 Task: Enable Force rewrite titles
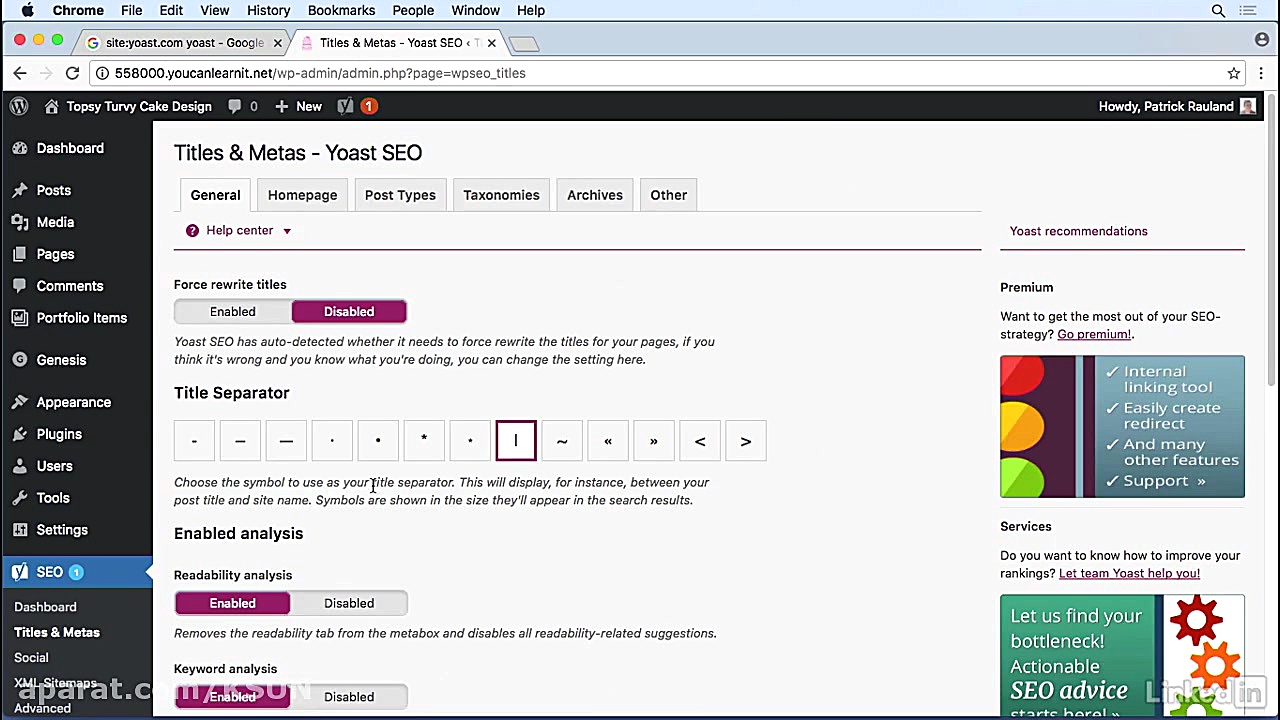232,312
